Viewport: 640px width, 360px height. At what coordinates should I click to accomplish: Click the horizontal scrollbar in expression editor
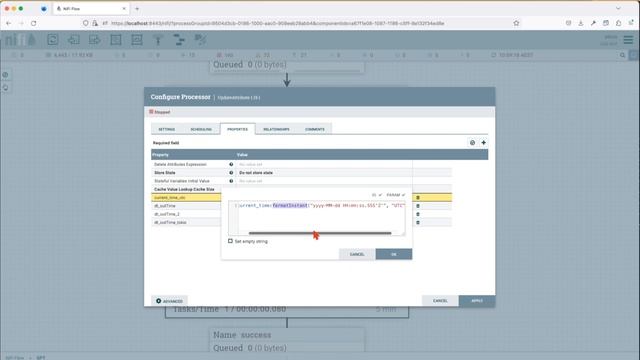[x=320, y=233]
